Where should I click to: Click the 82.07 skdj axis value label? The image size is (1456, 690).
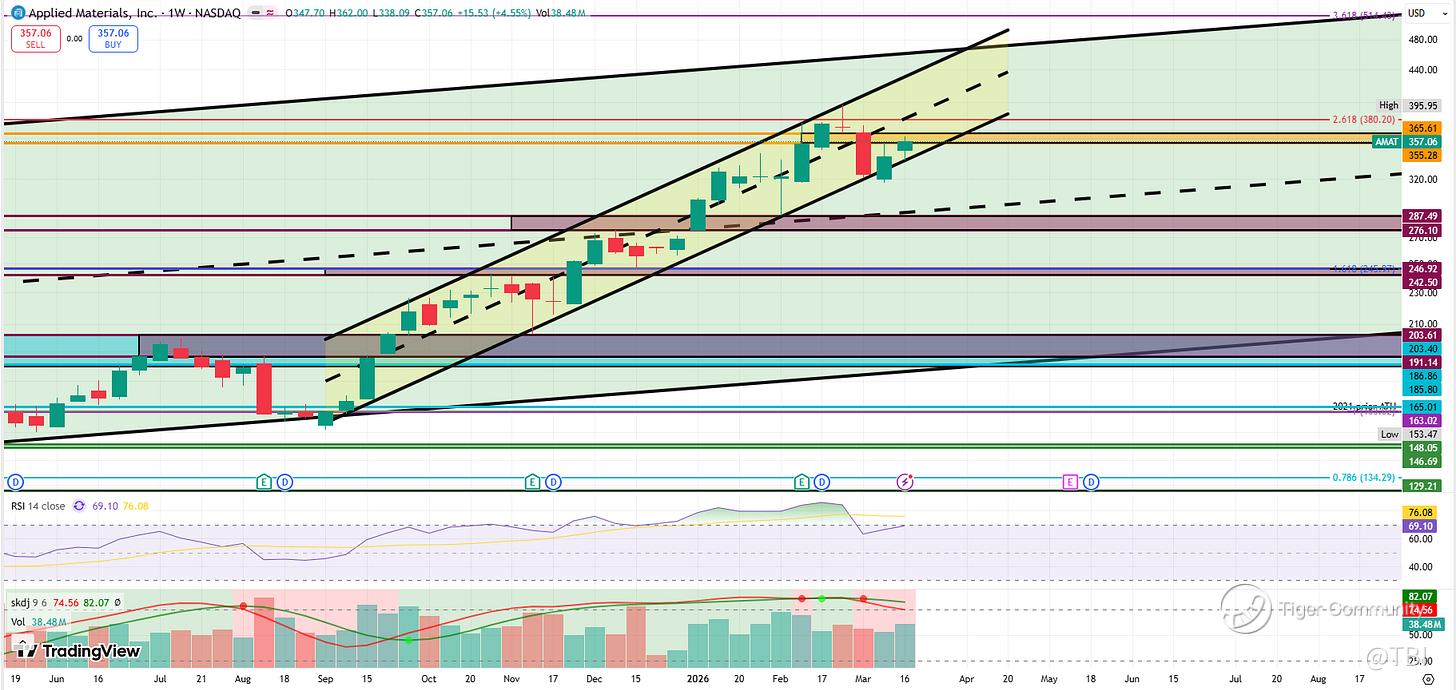point(1421,597)
